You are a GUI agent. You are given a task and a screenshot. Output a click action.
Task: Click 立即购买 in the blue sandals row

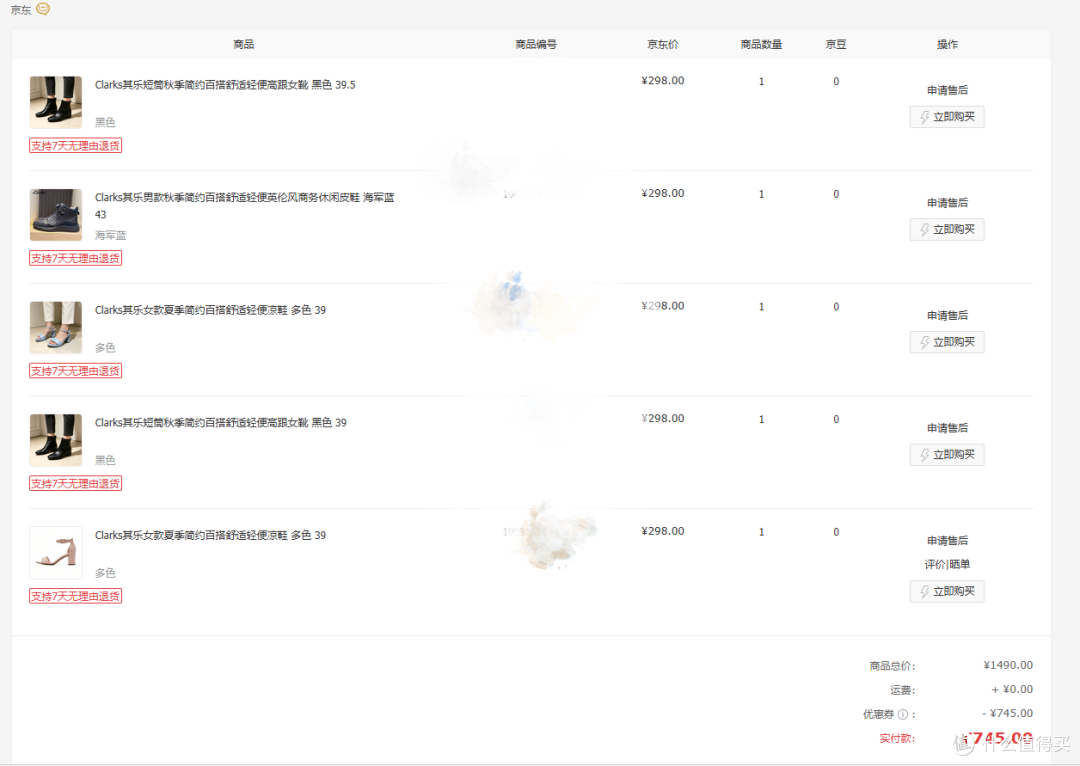[x=946, y=342]
